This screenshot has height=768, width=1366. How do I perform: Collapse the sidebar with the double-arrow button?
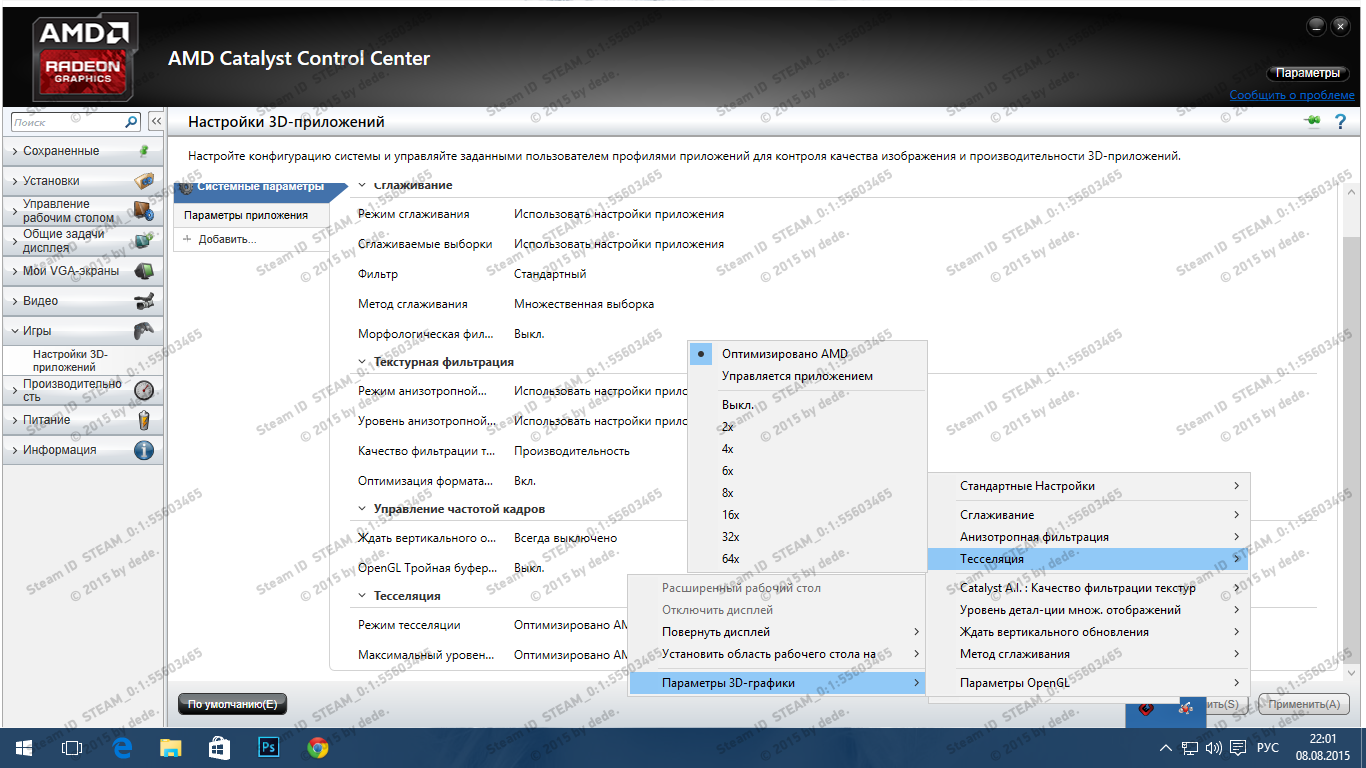pos(156,121)
